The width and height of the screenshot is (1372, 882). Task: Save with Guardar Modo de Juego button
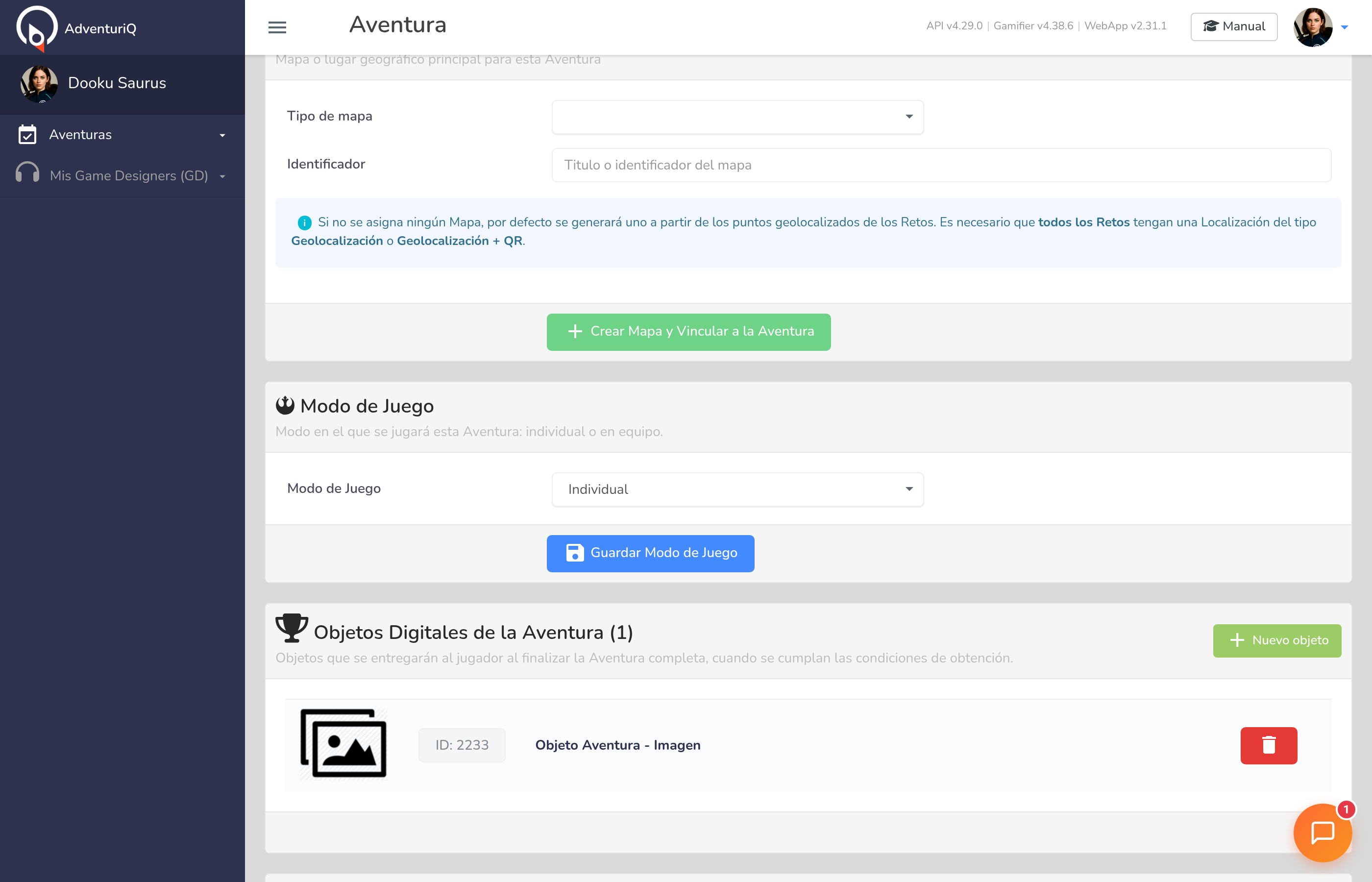click(651, 553)
